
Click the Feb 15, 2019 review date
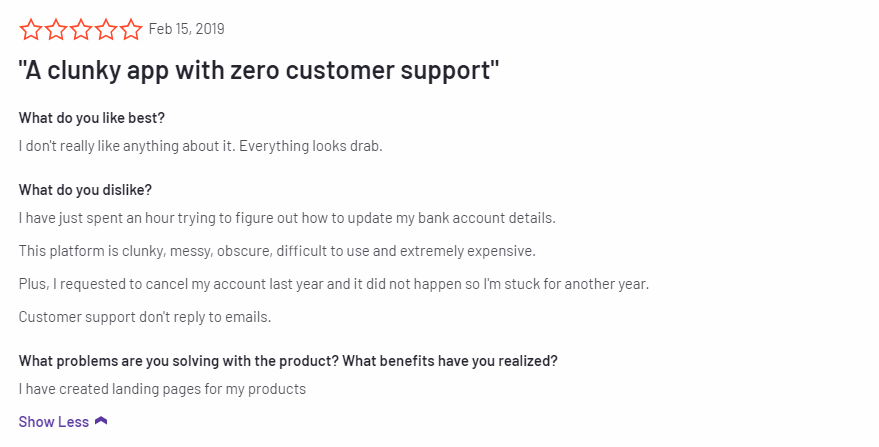[x=187, y=29]
